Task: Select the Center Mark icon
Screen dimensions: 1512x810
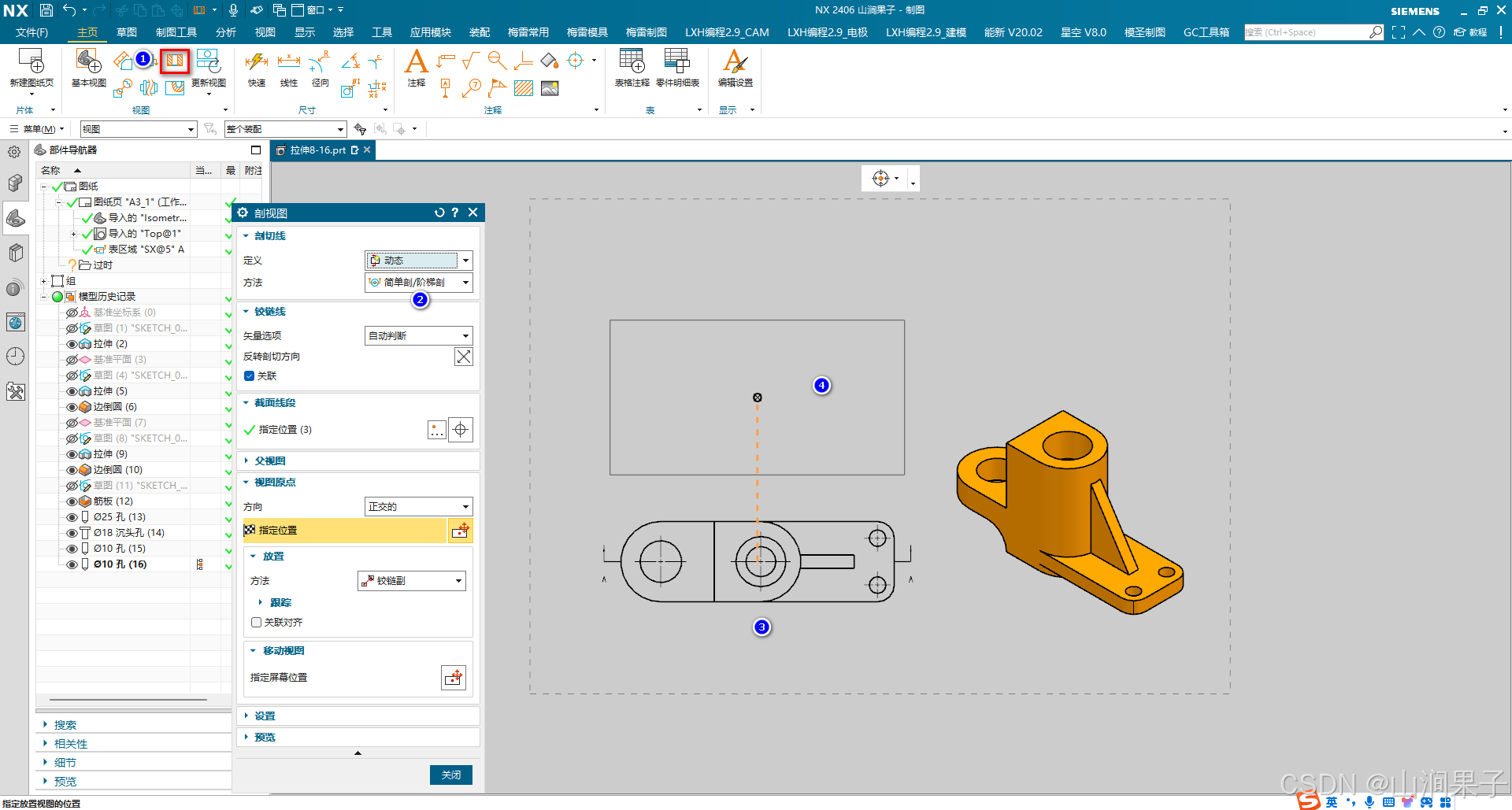Action: 576,61
